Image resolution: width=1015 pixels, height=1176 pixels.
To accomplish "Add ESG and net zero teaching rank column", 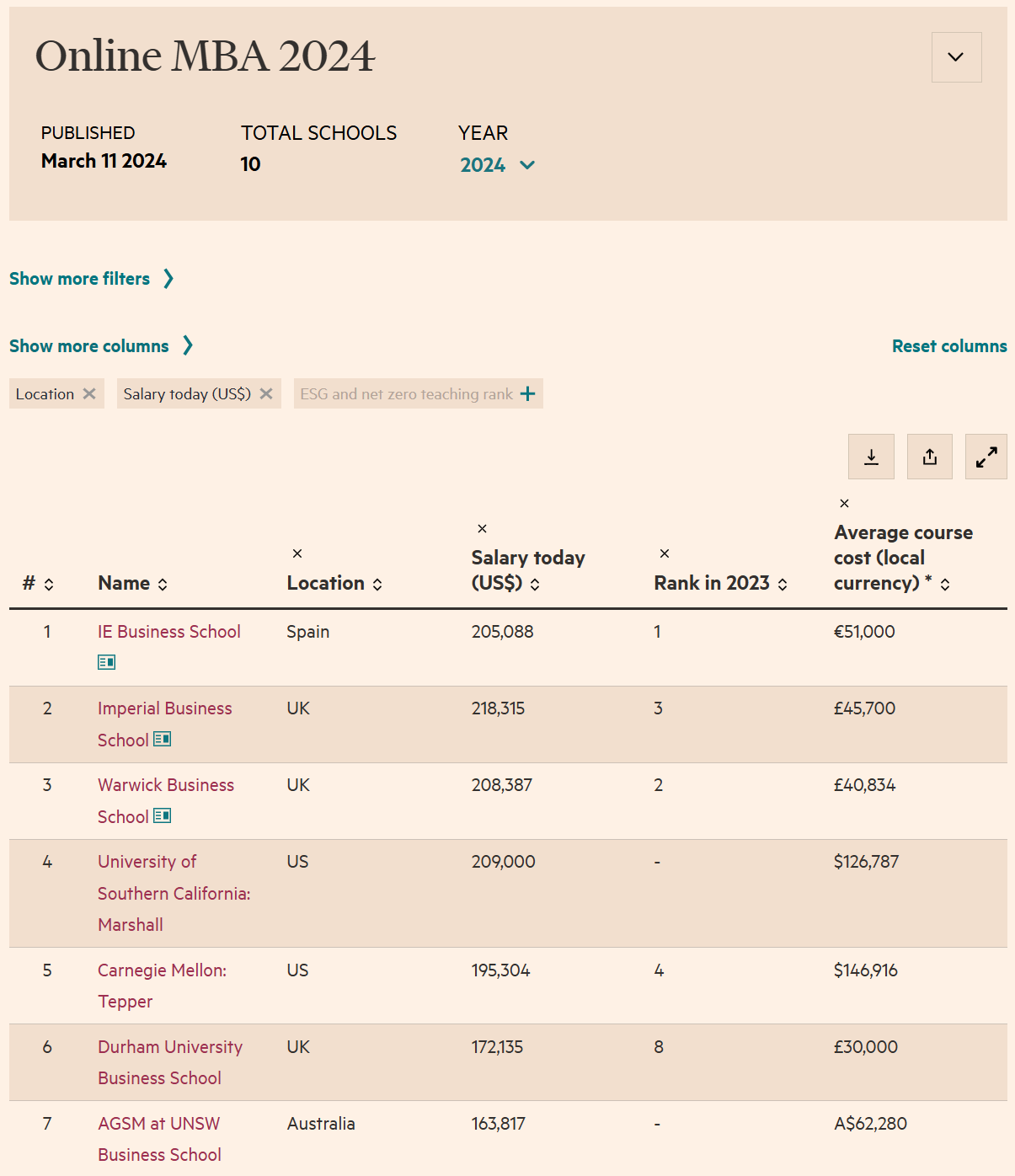I will (527, 393).
